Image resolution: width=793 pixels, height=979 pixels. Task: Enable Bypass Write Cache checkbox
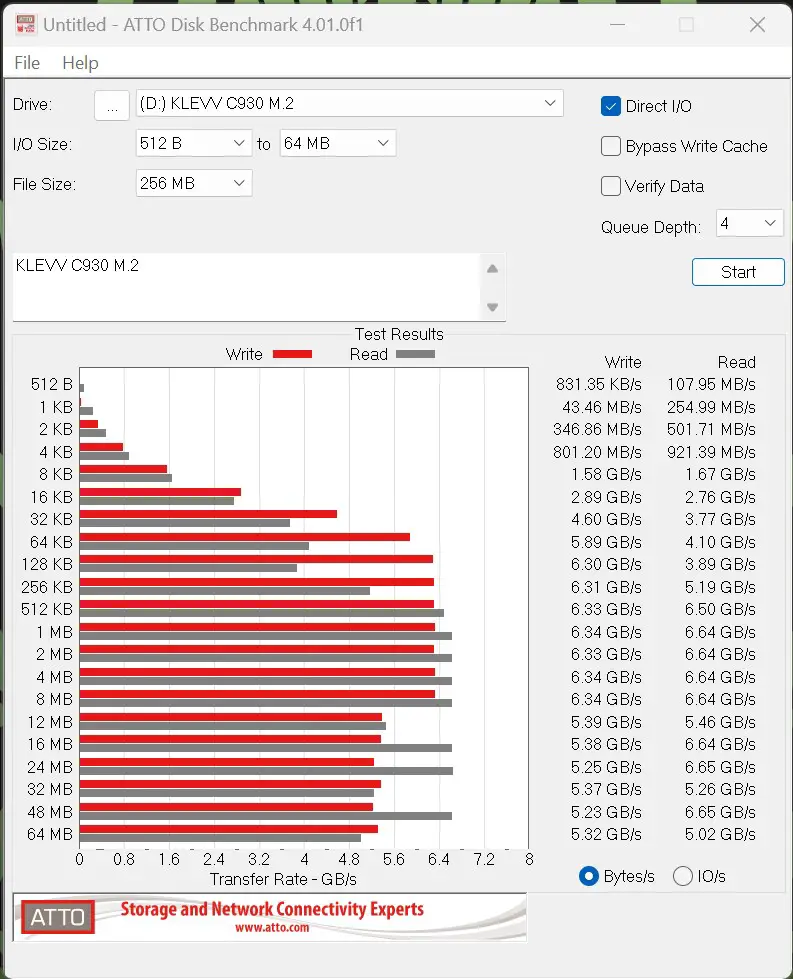(611, 146)
